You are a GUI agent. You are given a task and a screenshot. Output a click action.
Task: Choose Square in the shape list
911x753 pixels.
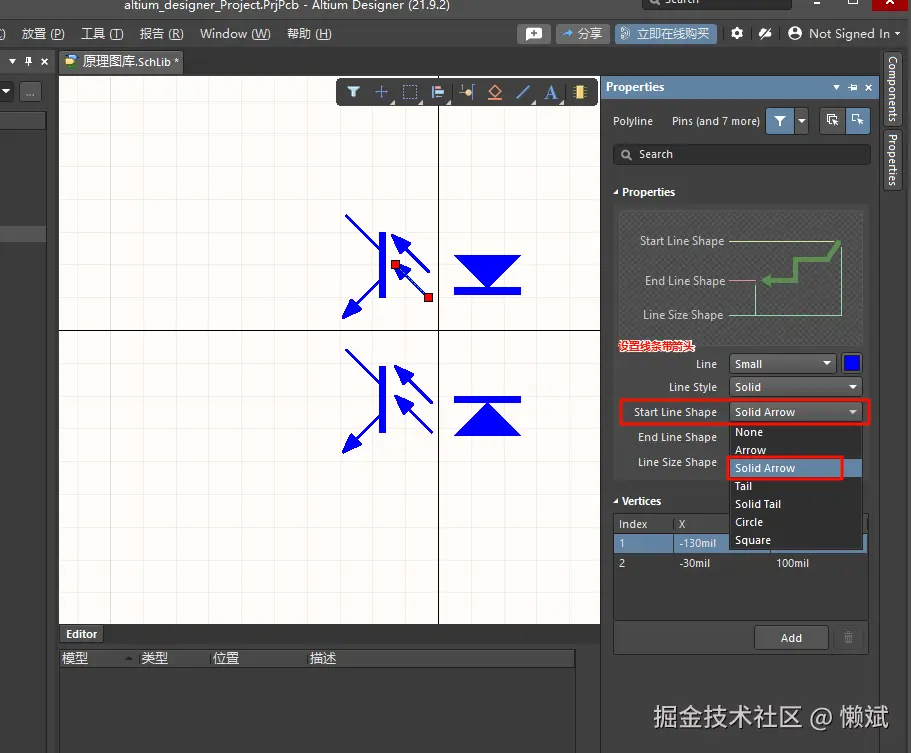tap(795, 540)
